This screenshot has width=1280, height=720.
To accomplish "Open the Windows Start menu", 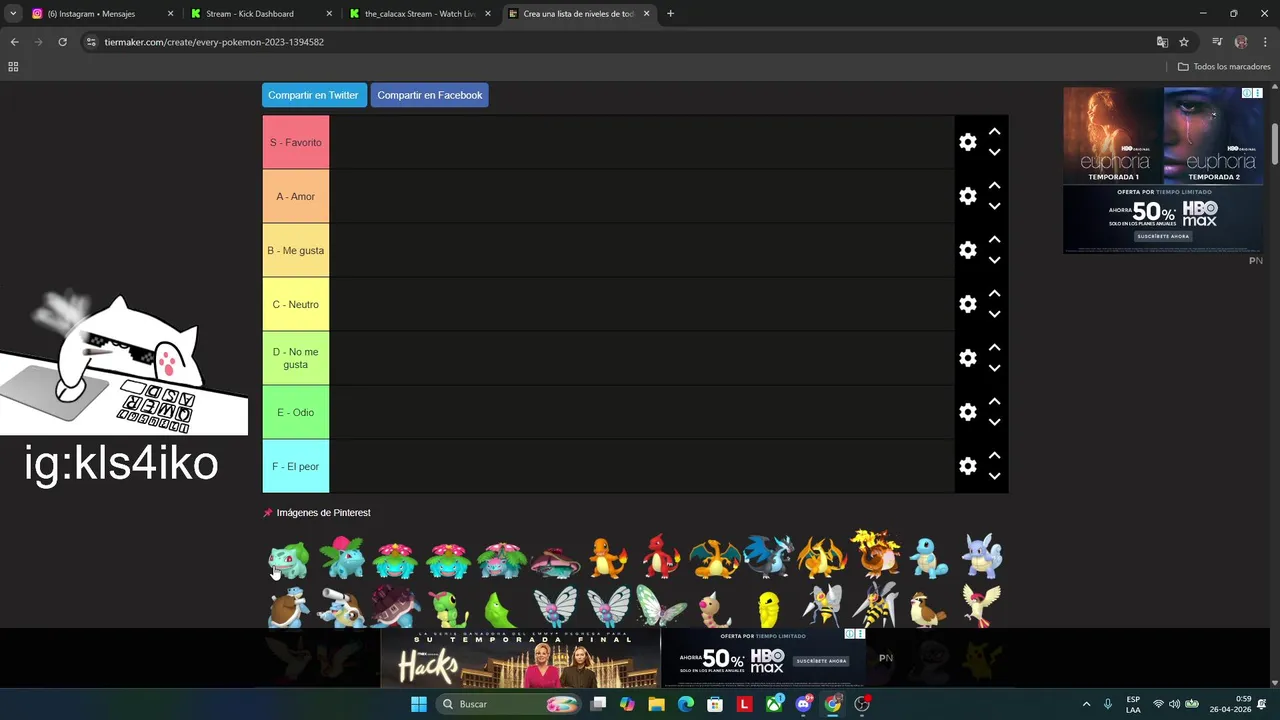I will point(419,704).
